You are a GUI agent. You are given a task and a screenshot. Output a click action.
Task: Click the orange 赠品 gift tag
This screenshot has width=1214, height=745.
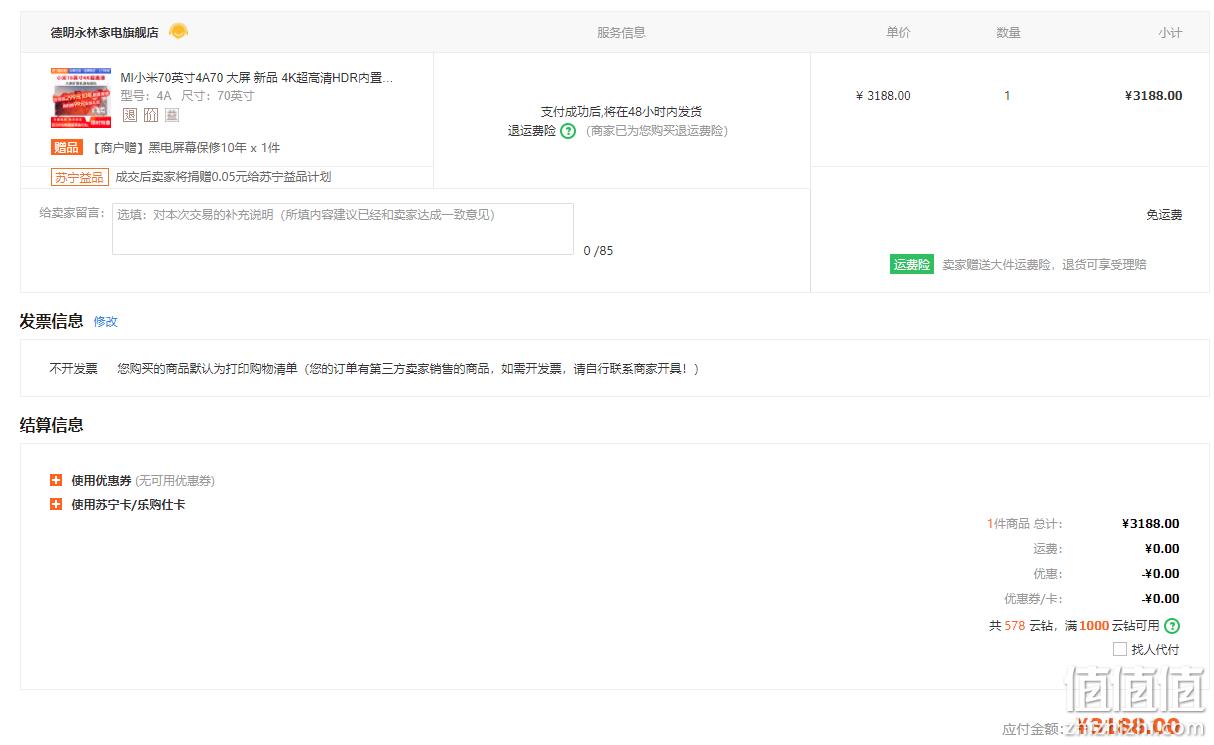click(67, 147)
